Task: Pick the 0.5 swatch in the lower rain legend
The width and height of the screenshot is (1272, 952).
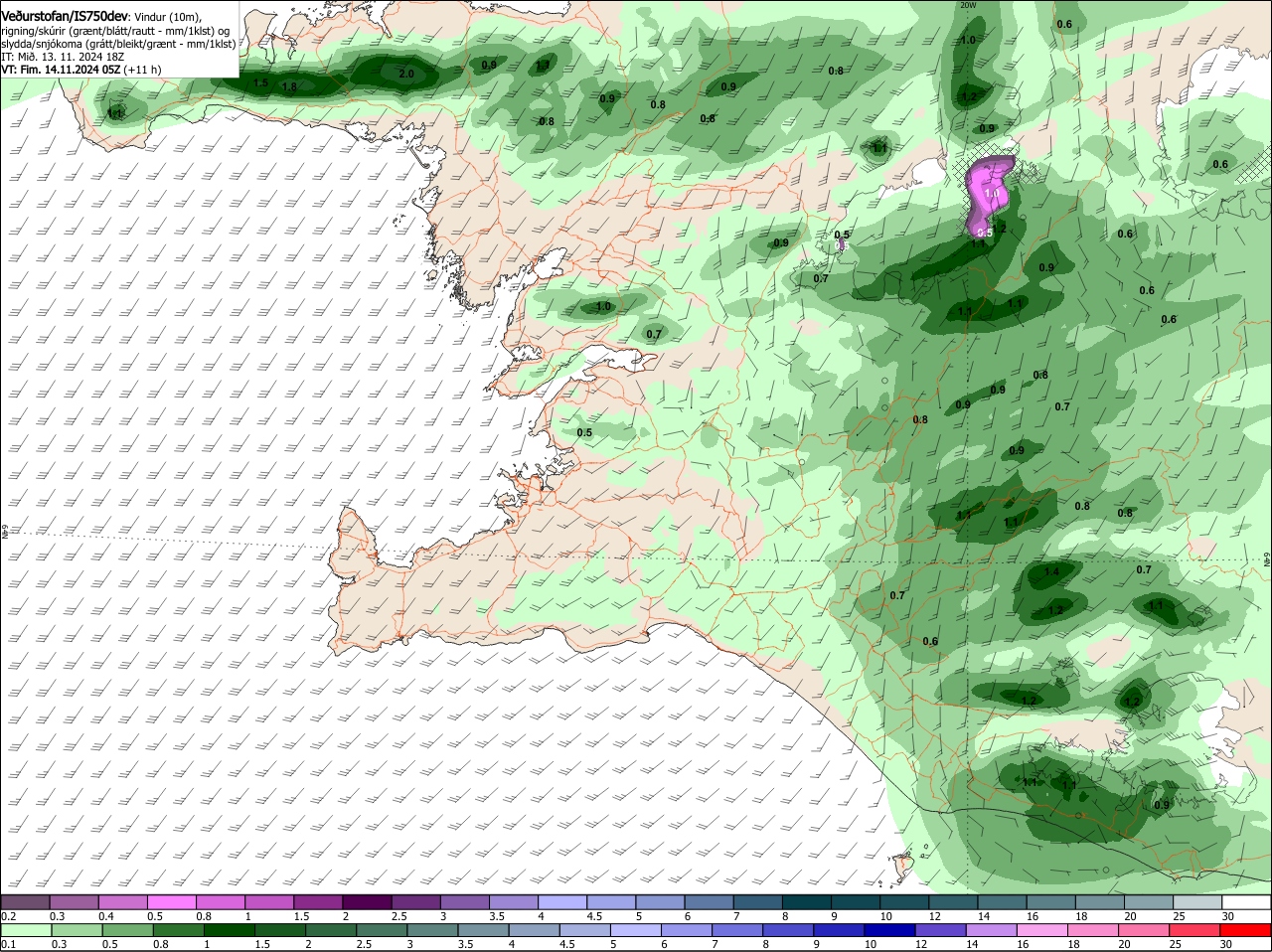Action: pyautogui.click(x=127, y=929)
